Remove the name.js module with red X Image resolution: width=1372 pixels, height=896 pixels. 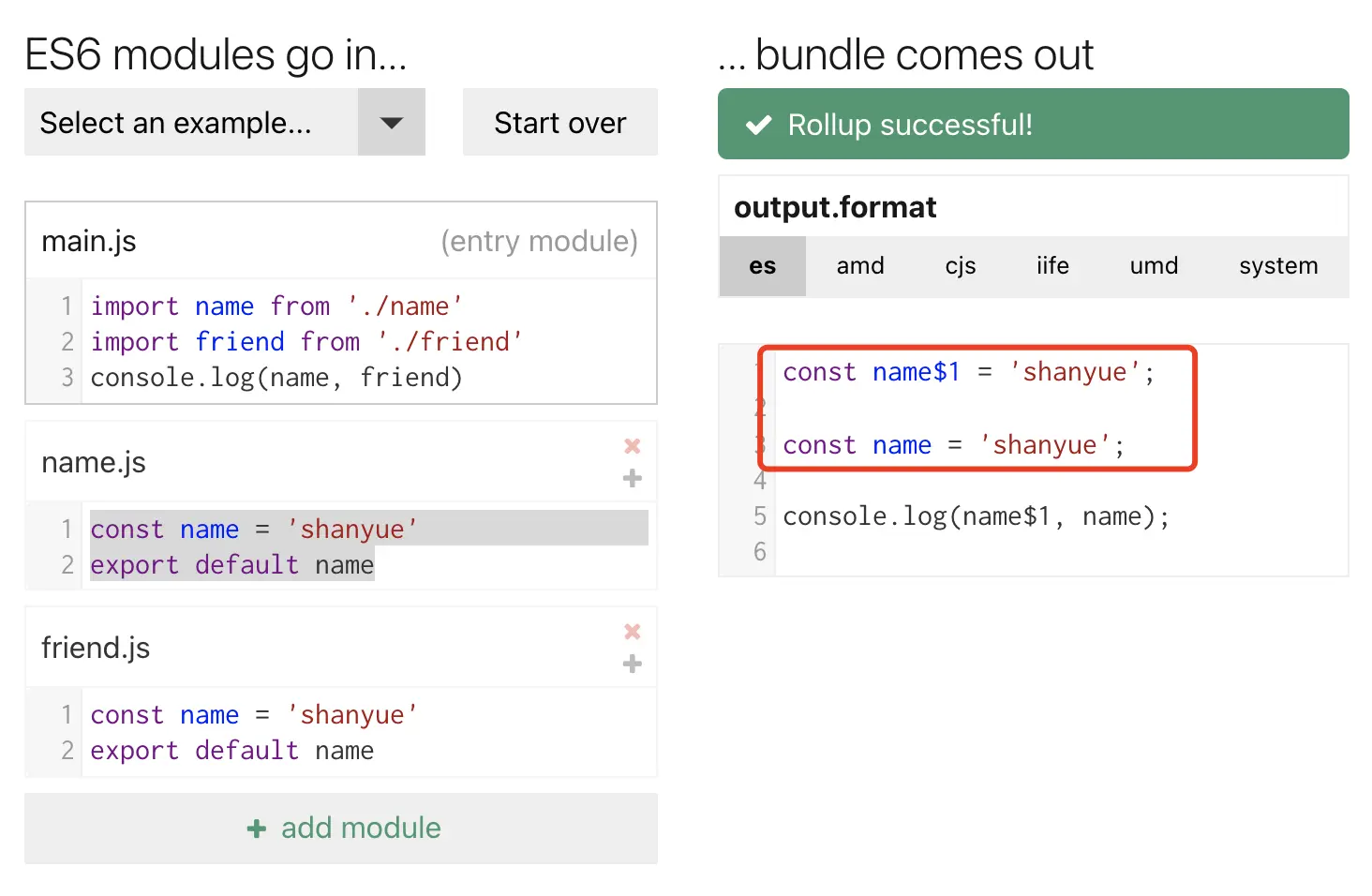[633, 446]
